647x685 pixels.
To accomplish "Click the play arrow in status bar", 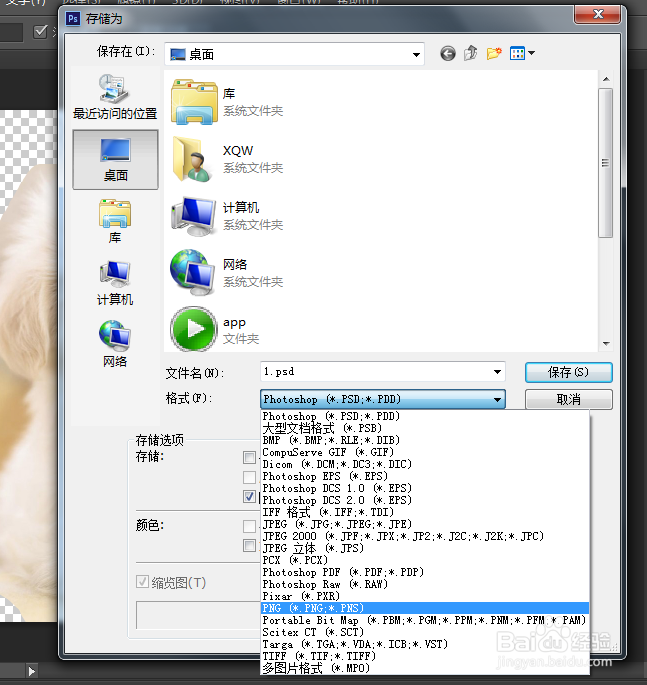I will pyautogui.click(x=31, y=671).
